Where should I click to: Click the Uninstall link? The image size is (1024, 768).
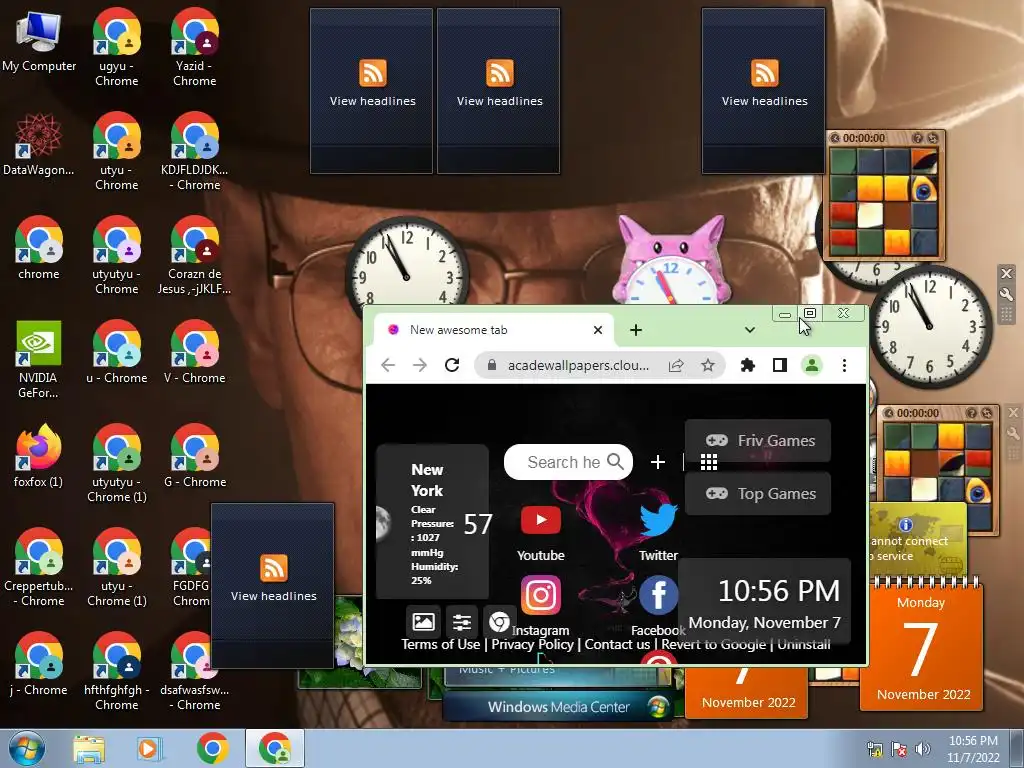tap(804, 645)
